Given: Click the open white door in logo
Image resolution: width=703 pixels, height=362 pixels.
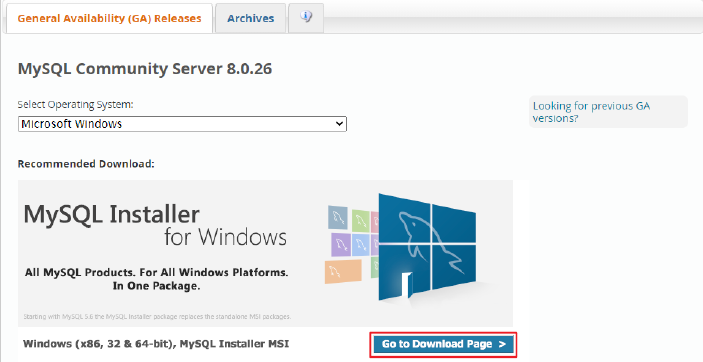Looking at the screenshot, I should 407,285.
